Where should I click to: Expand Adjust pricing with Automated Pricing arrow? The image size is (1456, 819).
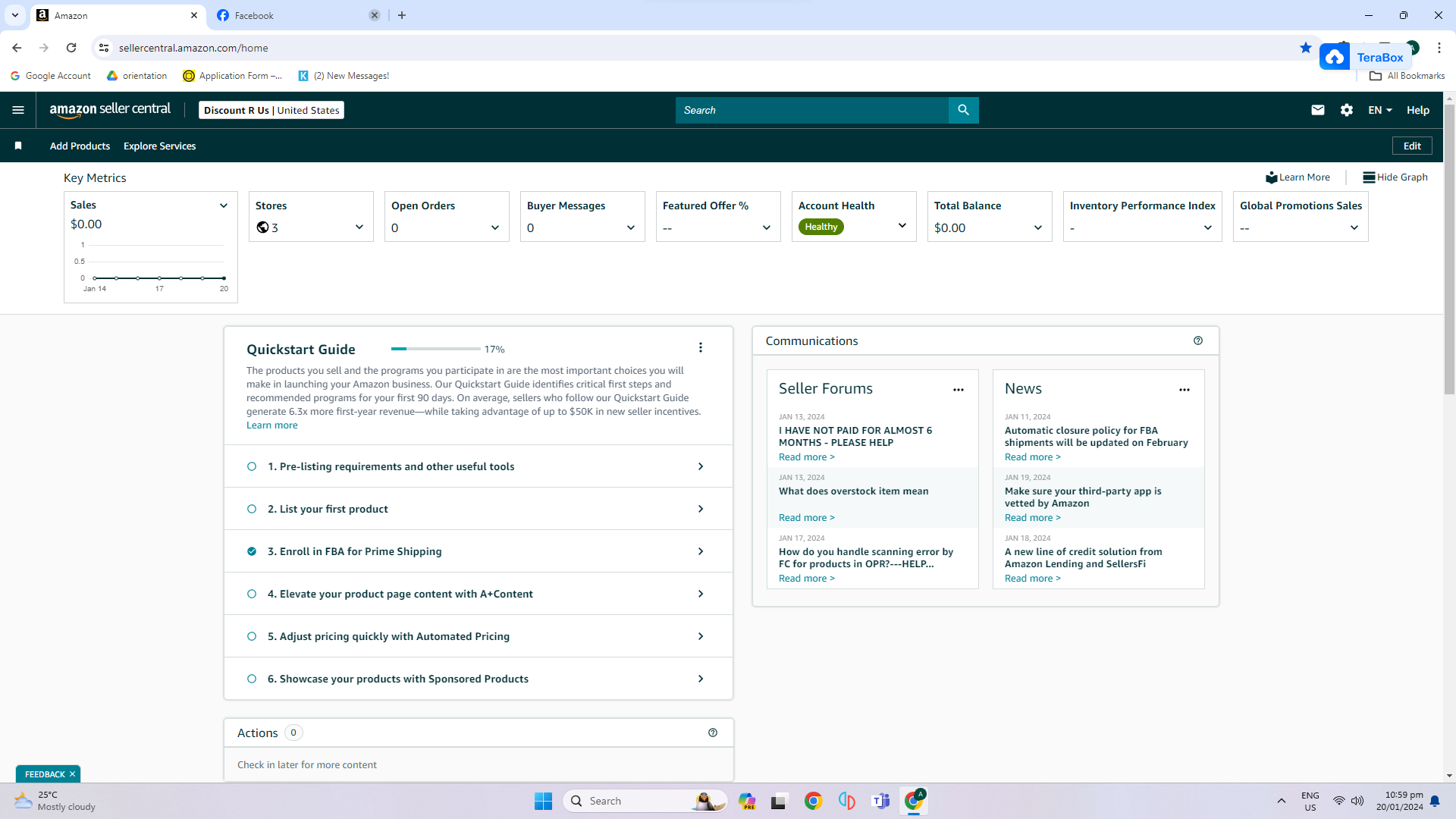pos(701,636)
